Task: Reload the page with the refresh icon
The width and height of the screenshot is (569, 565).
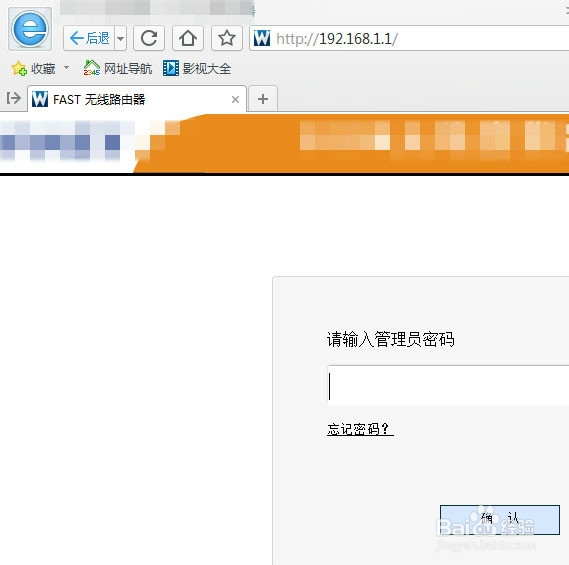Action: (x=149, y=38)
